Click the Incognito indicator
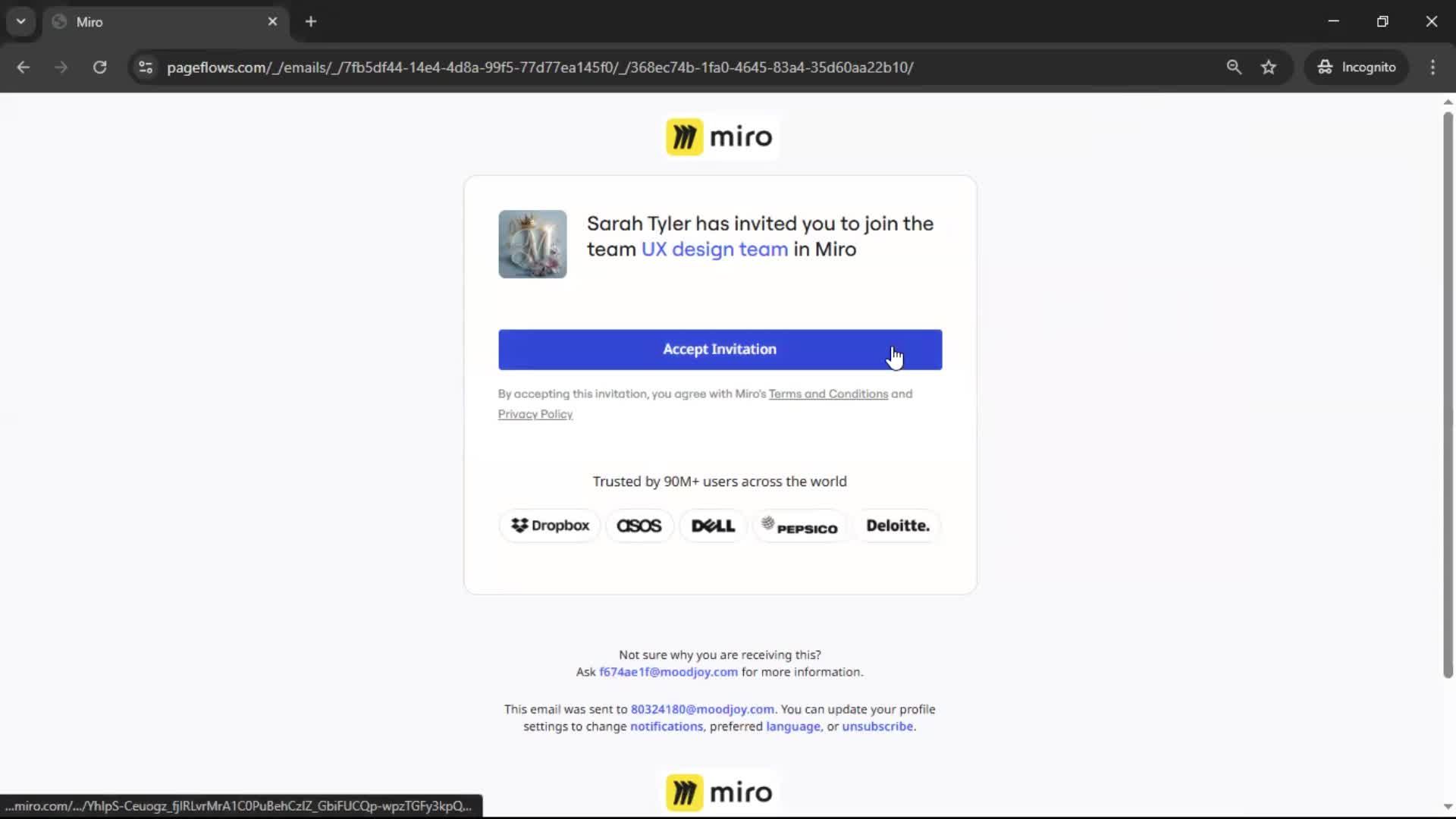The image size is (1456, 819). tap(1357, 67)
